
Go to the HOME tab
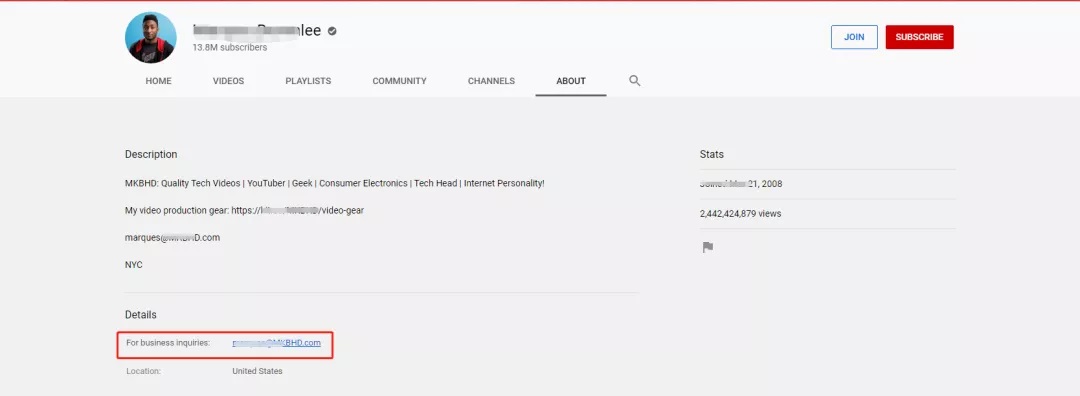pyautogui.click(x=158, y=81)
